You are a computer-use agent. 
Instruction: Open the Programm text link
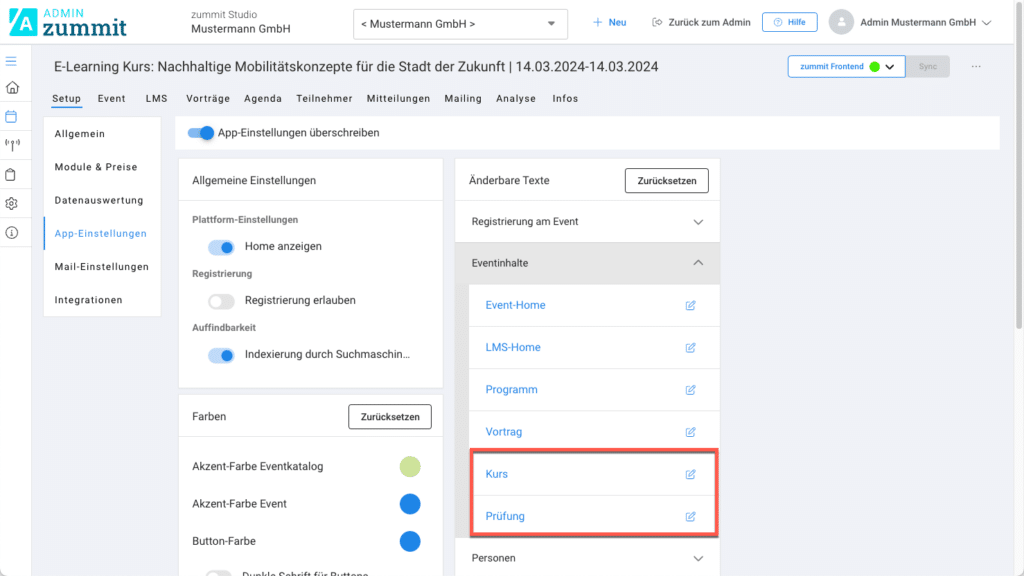[511, 390]
